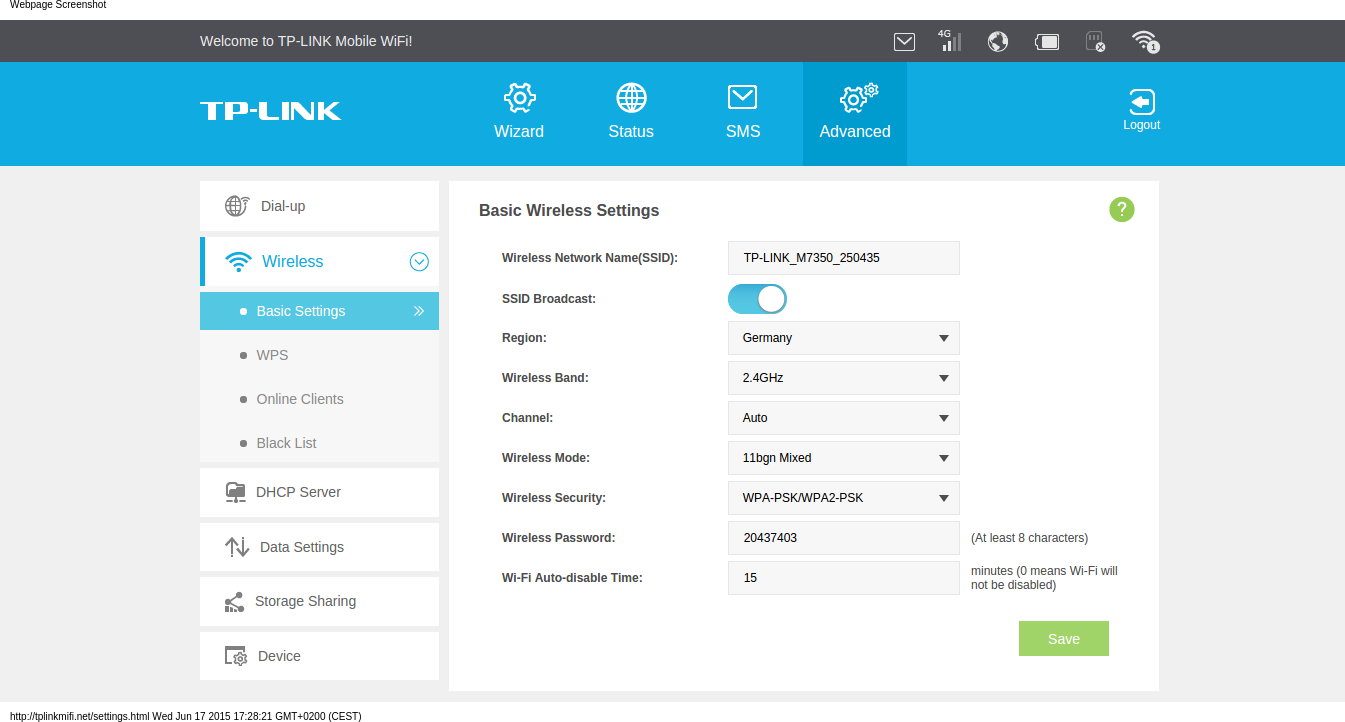Collapse the Wireless sidebar section chevron
The width and height of the screenshot is (1345, 722).
tap(419, 262)
